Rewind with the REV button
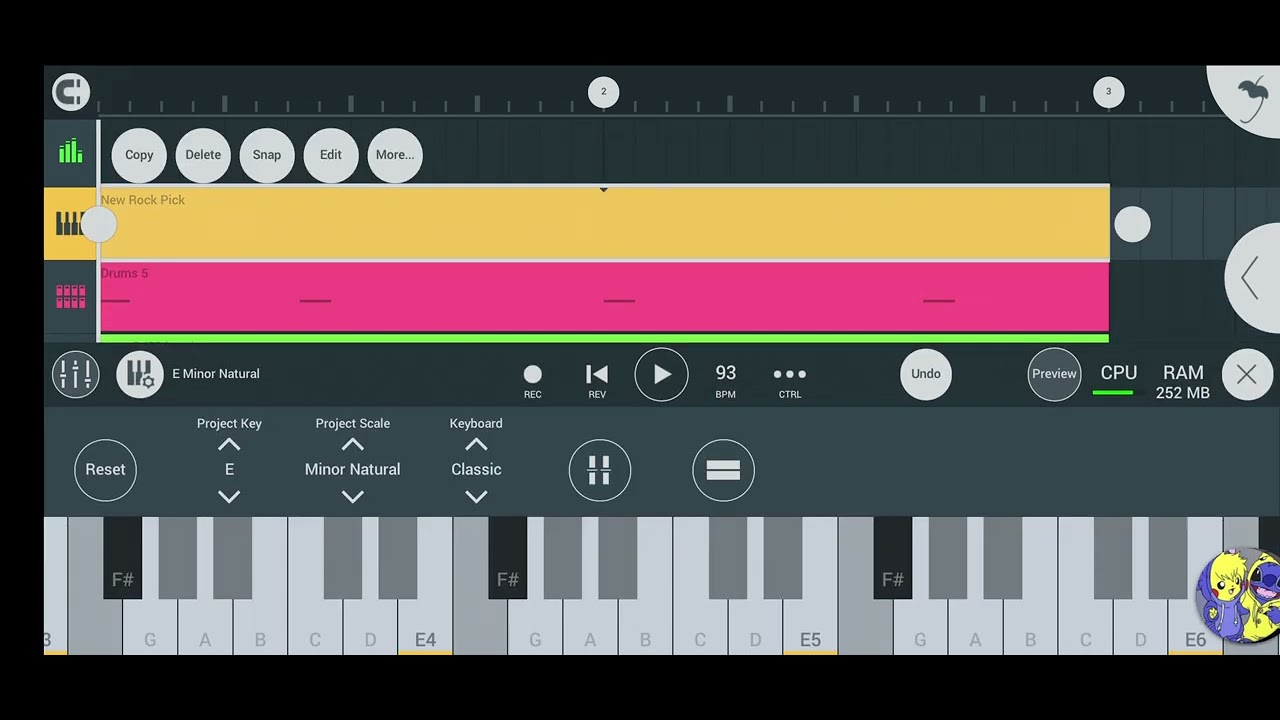 [597, 380]
